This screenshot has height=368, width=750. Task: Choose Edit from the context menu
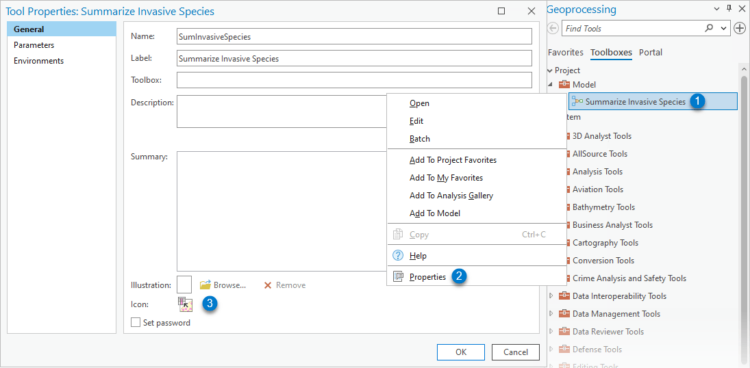[x=476, y=121]
